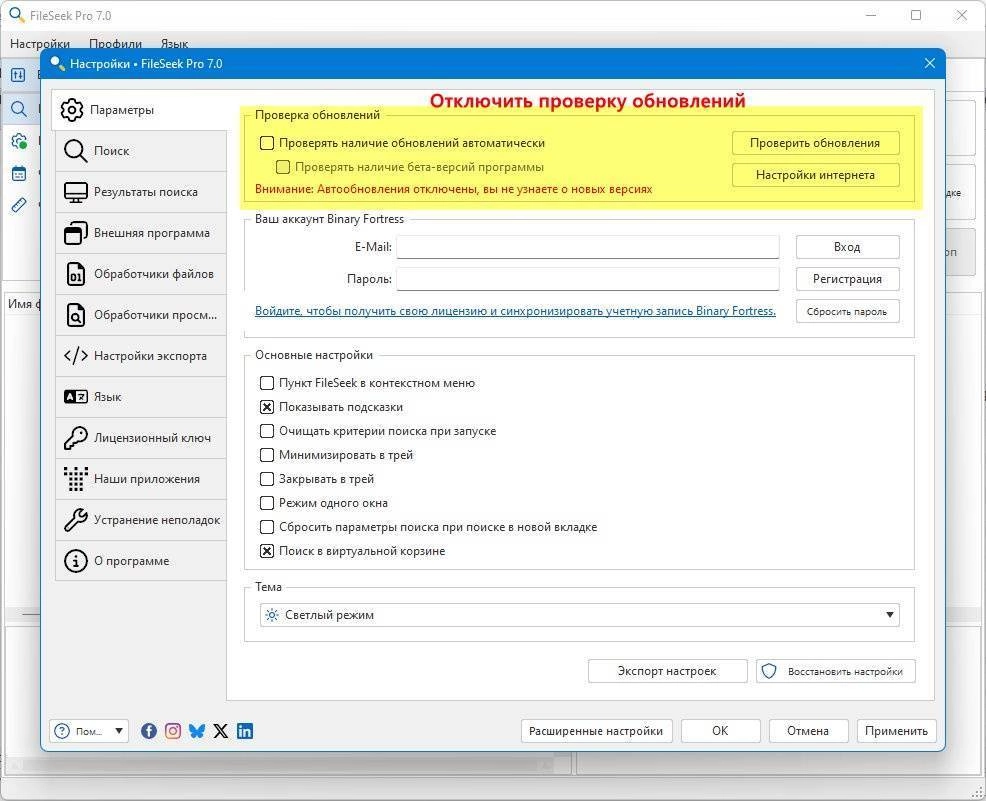This screenshot has width=986, height=801.
Task: Click the wrench icon beside Устранение неполадок
Action: pos(75,520)
